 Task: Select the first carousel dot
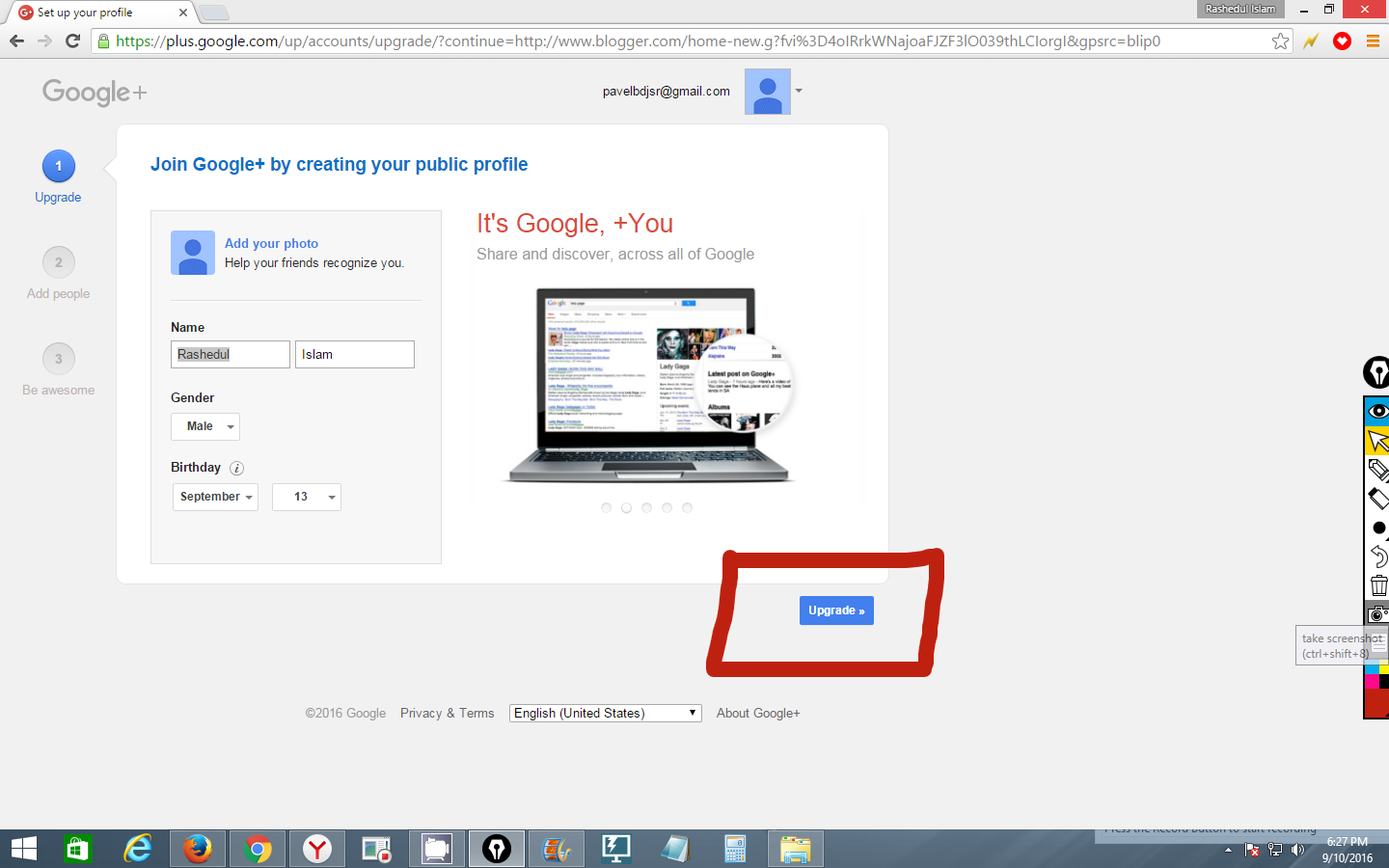[606, 507]
